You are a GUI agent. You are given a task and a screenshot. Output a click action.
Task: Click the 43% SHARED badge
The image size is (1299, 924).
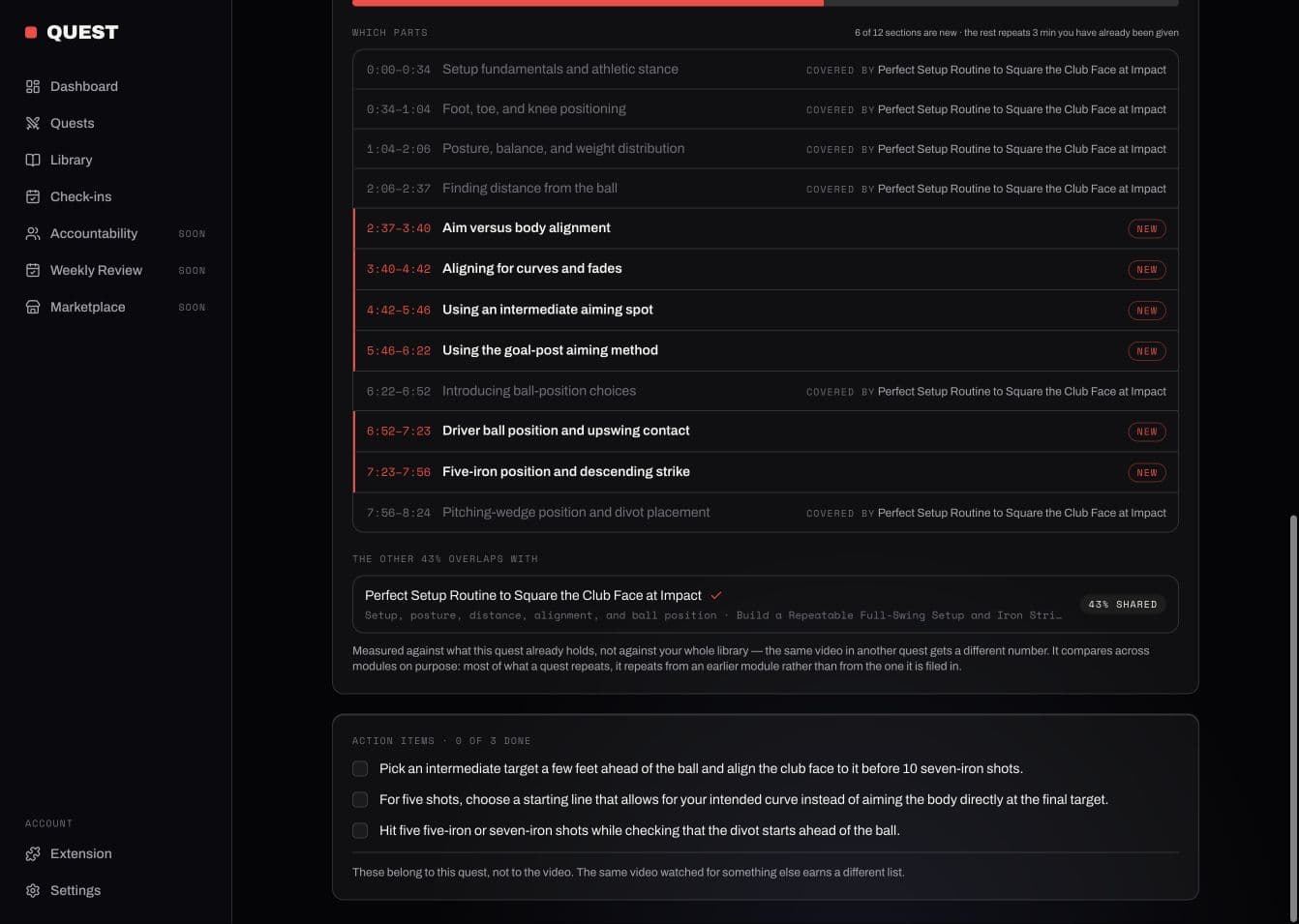[1123, 605]
